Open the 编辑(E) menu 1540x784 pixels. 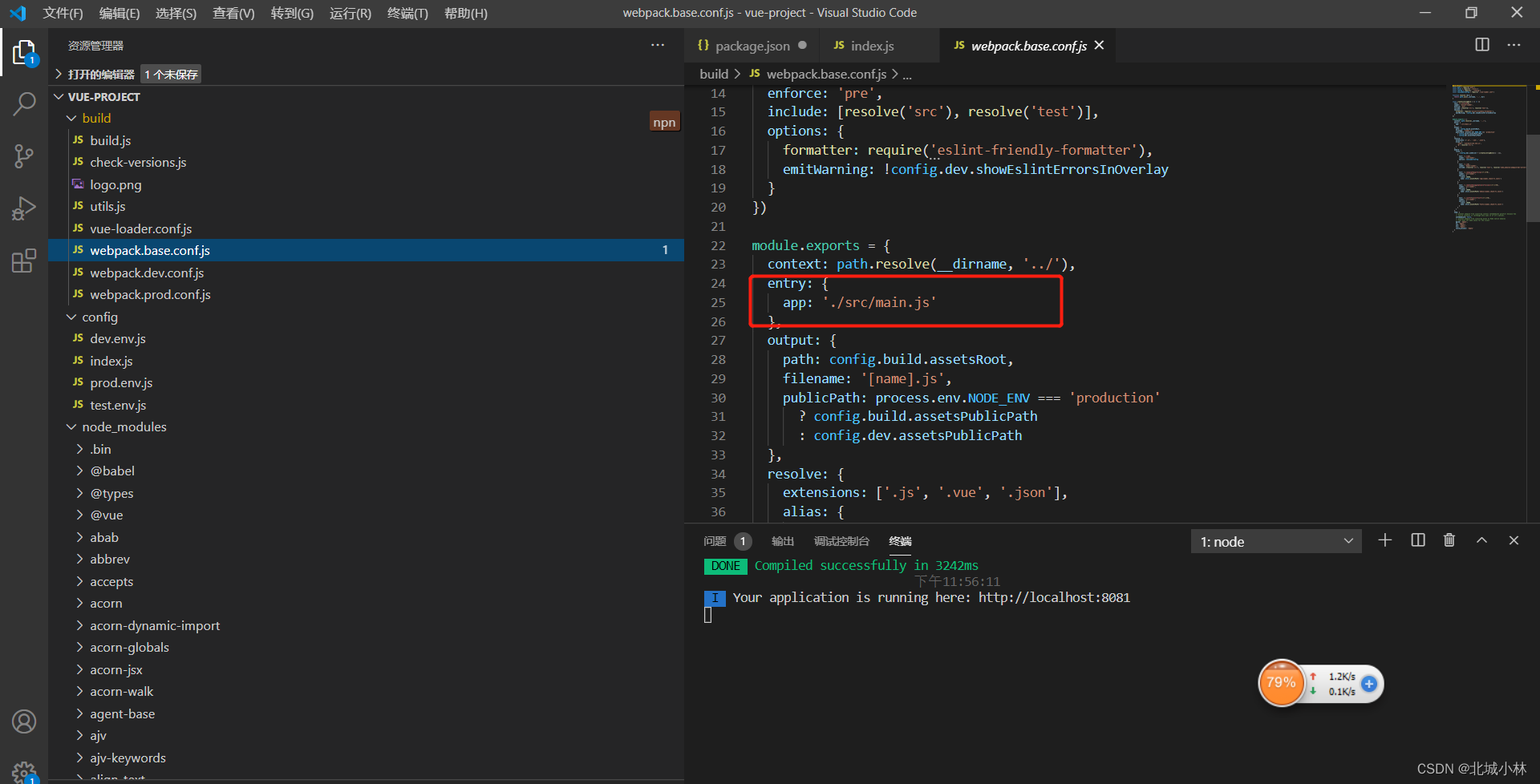point(120,13)
